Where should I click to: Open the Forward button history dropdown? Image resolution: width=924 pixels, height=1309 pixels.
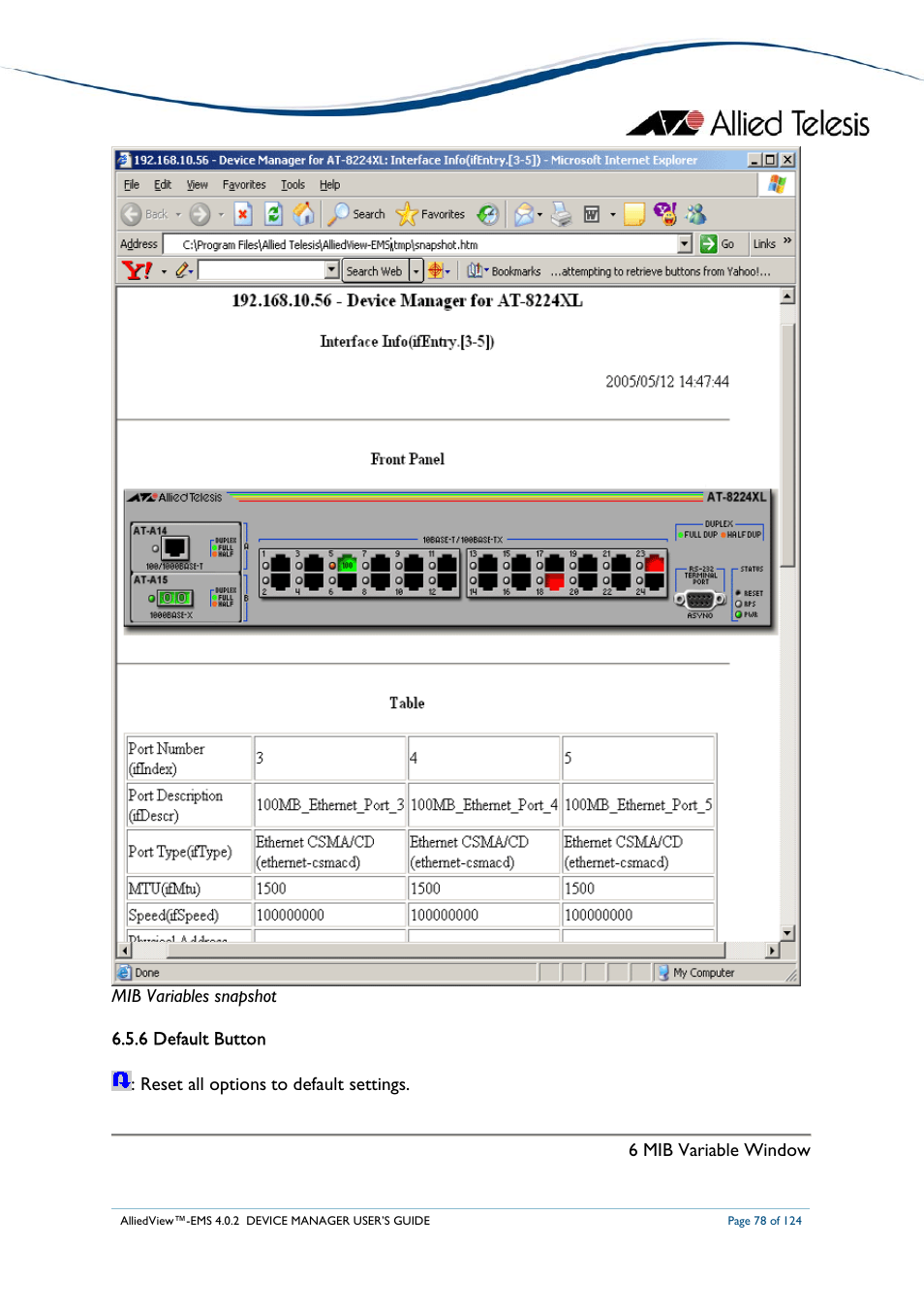coord(221,214)
